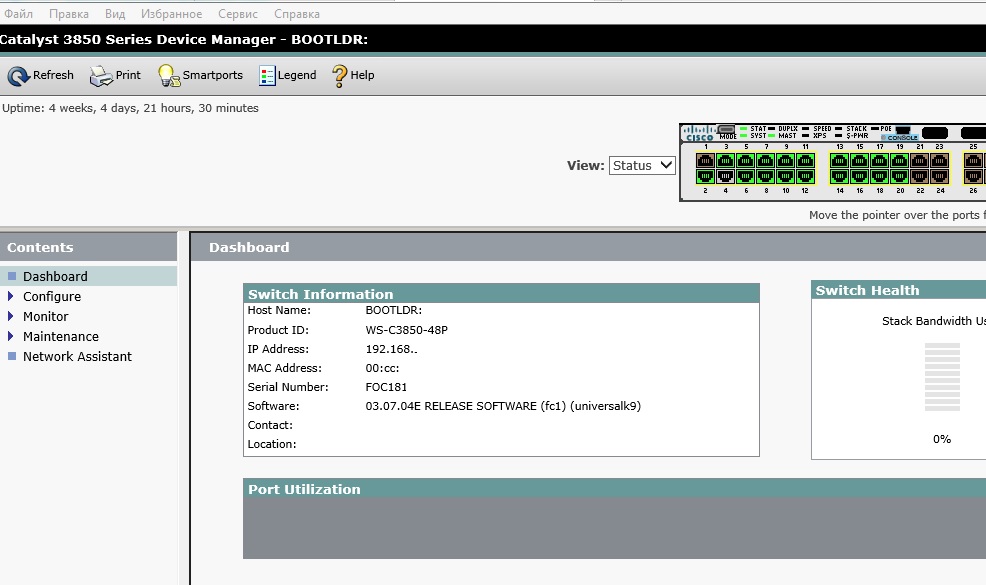
Task: Select switch port 6
Action: click(746, 177)
